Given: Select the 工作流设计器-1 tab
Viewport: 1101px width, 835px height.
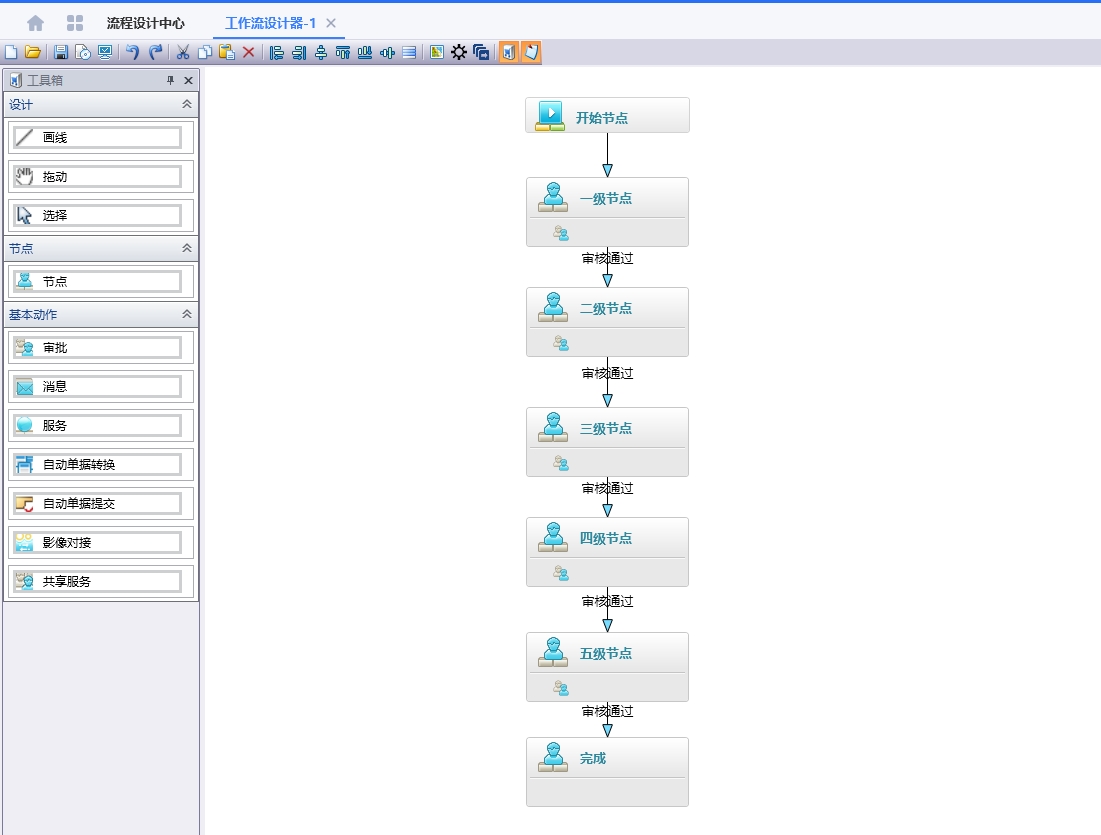Looking at the screenshot, I should 270,22.
